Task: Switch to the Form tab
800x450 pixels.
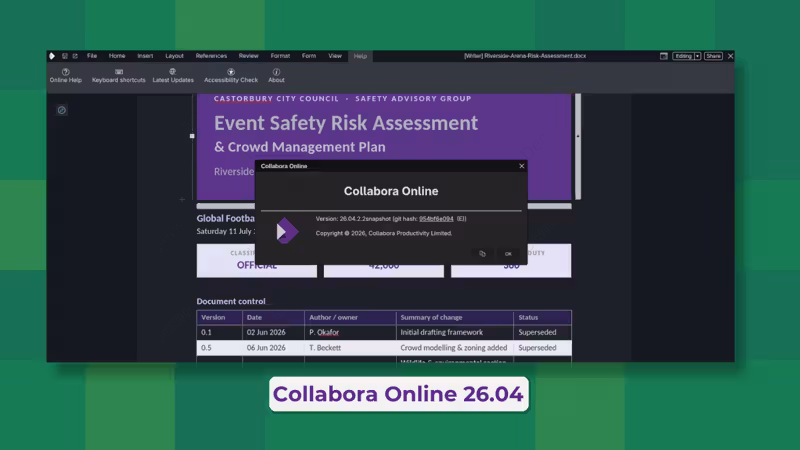Action: 309,56
